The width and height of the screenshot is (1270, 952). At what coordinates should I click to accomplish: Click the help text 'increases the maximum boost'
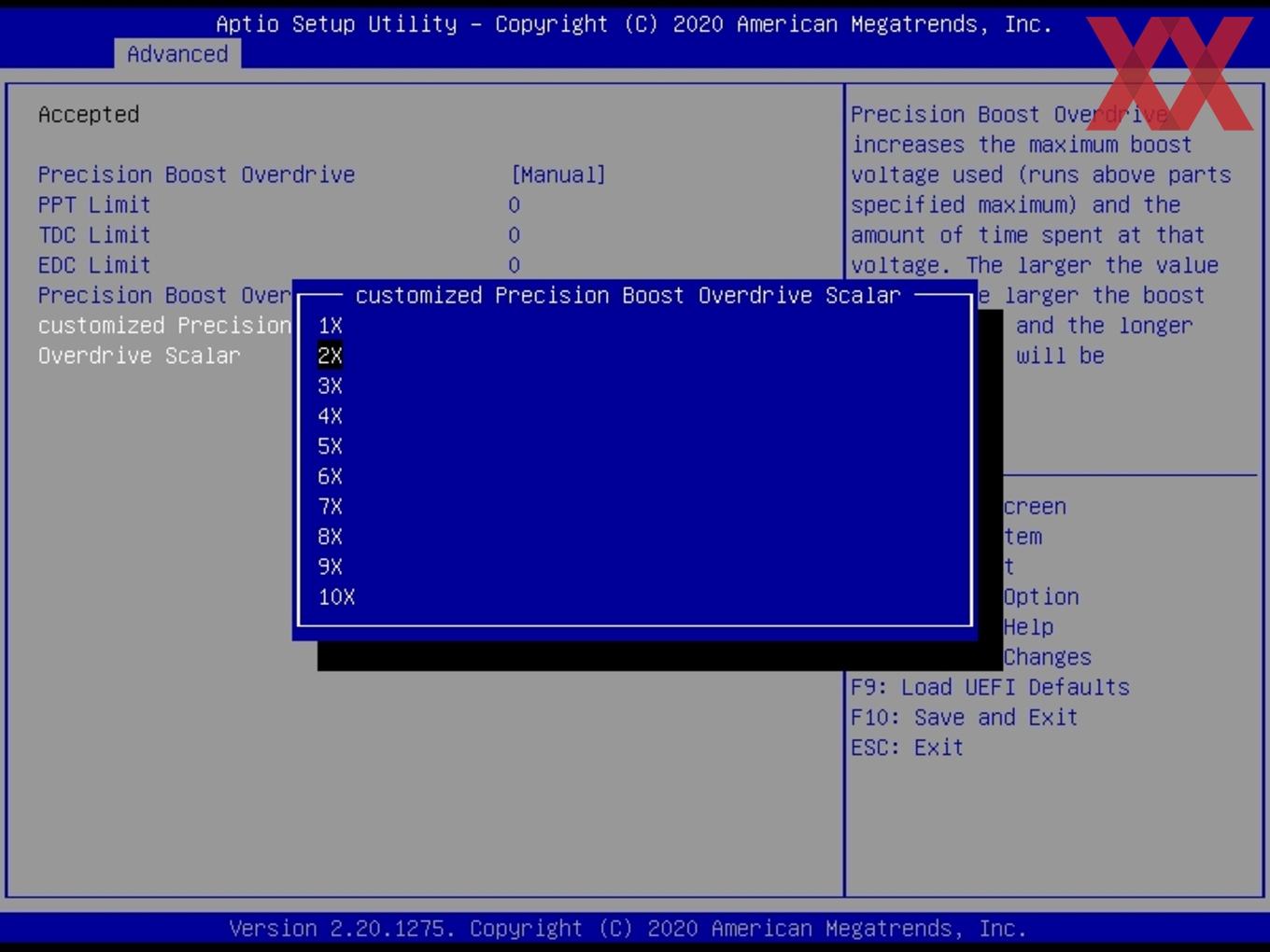pos(1022,145)
